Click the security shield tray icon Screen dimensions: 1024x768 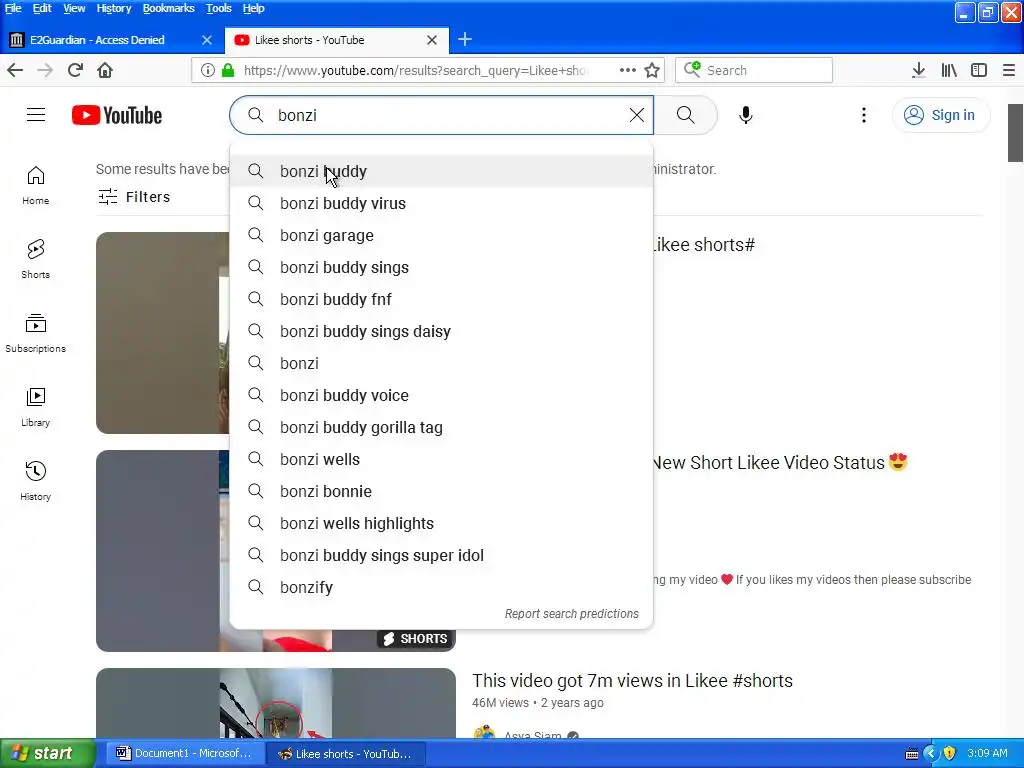coord(949,753)
